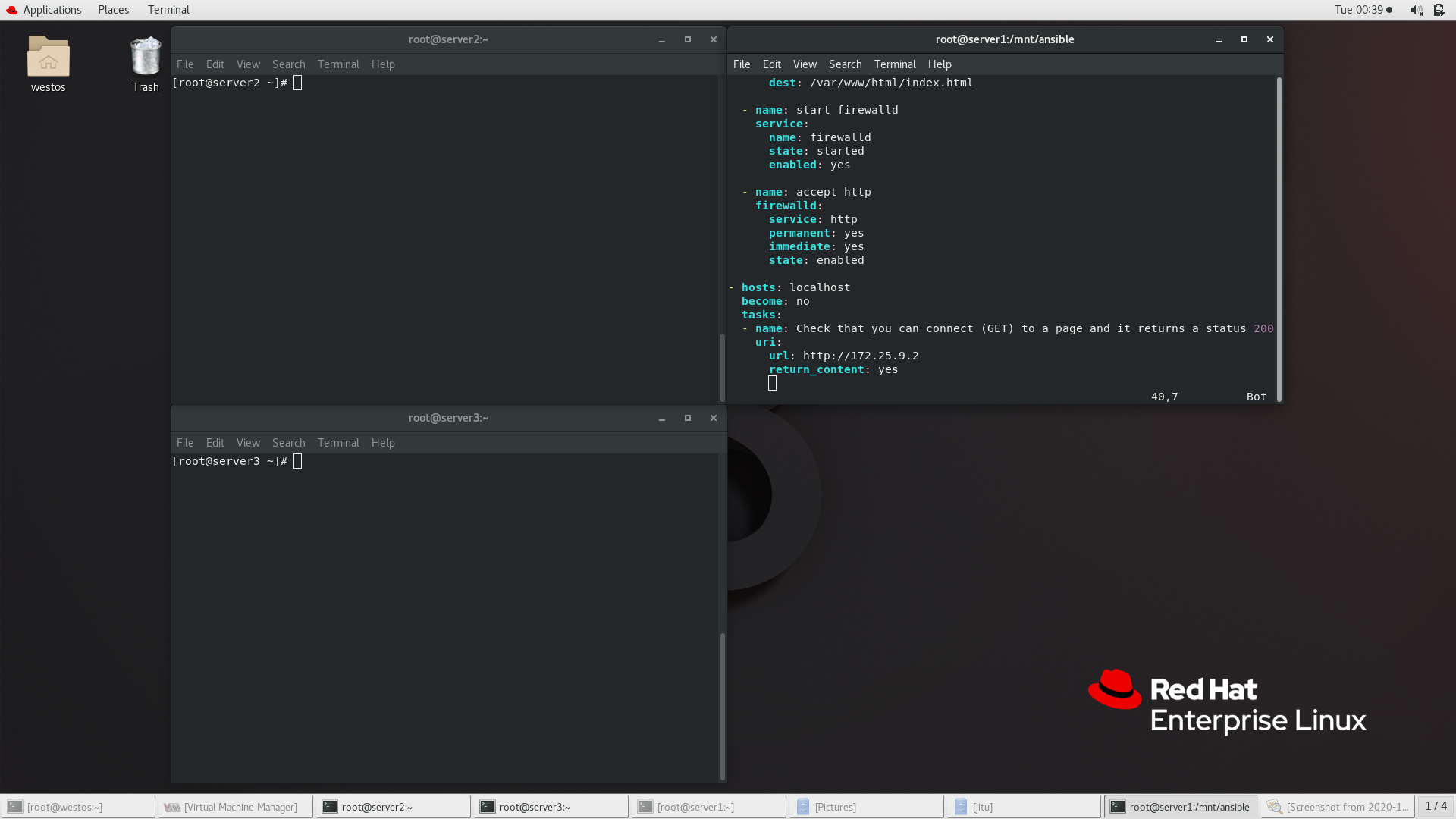Click the power/system status icon in top bar
Viewport: 1456px width, 819px height.
tap(1439, 10)
